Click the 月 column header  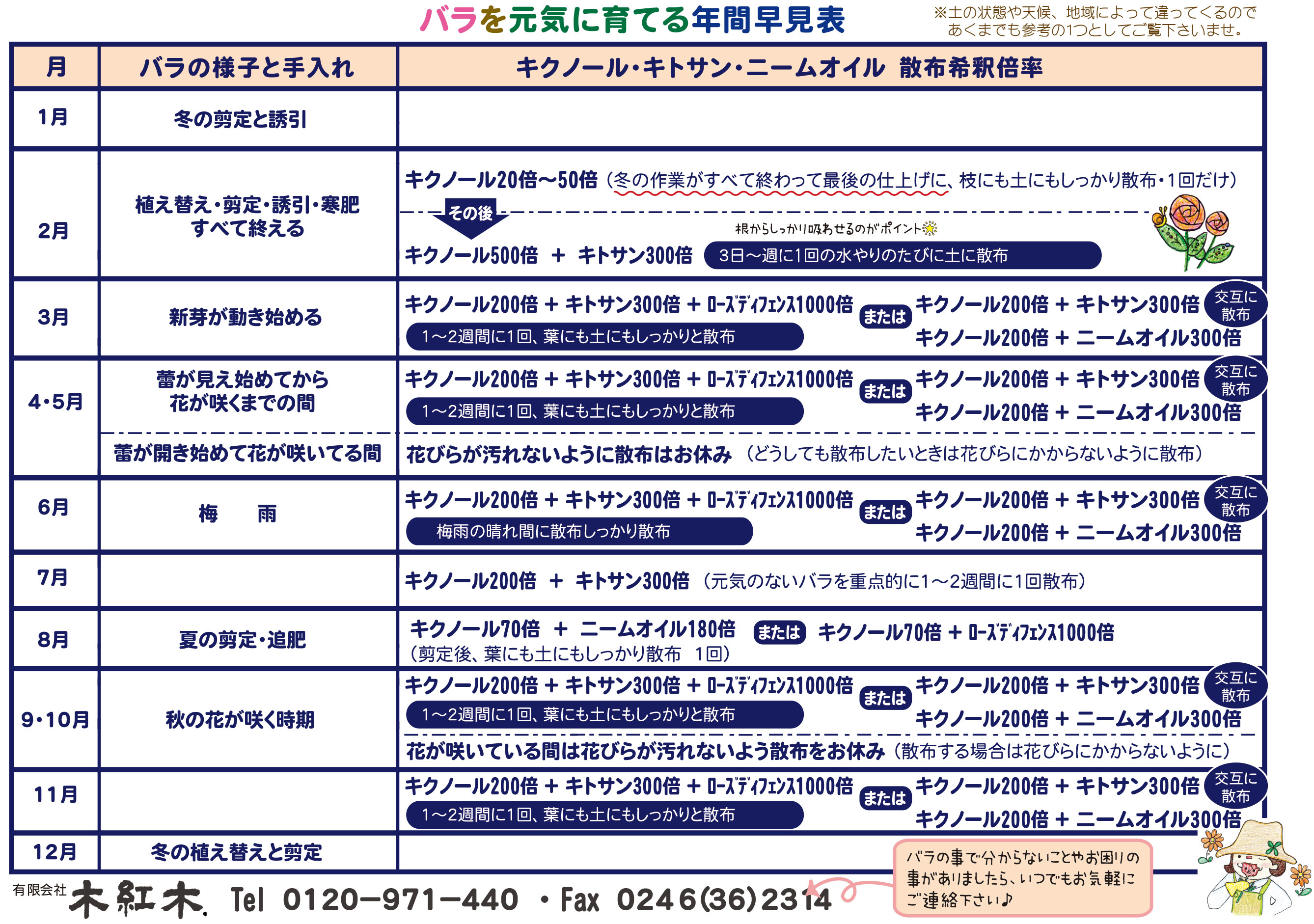point(55,67)
